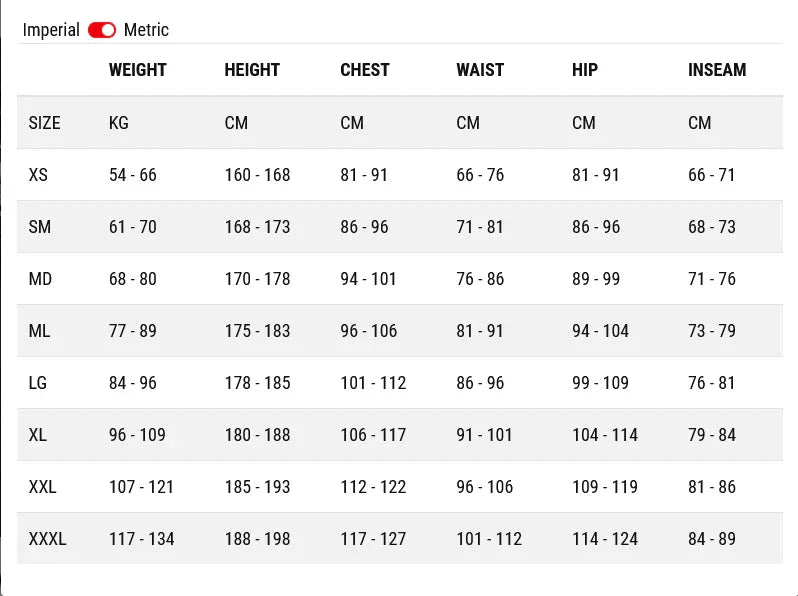
Task: Click the SM size row label
Action: pyautogui.click(x=40, y=227)
